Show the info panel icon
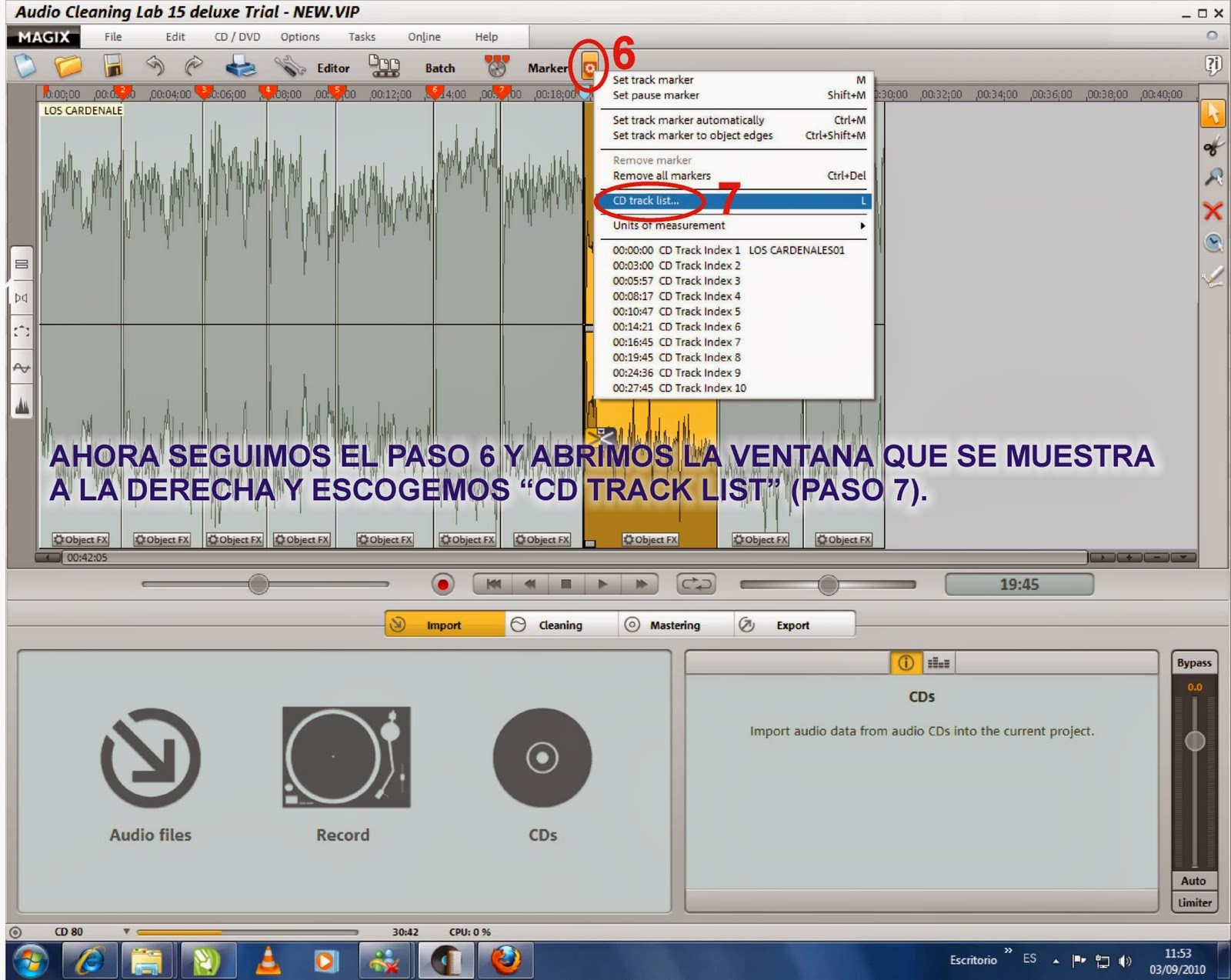Viewport: 1231px width, 980px height. click(906, 662)
